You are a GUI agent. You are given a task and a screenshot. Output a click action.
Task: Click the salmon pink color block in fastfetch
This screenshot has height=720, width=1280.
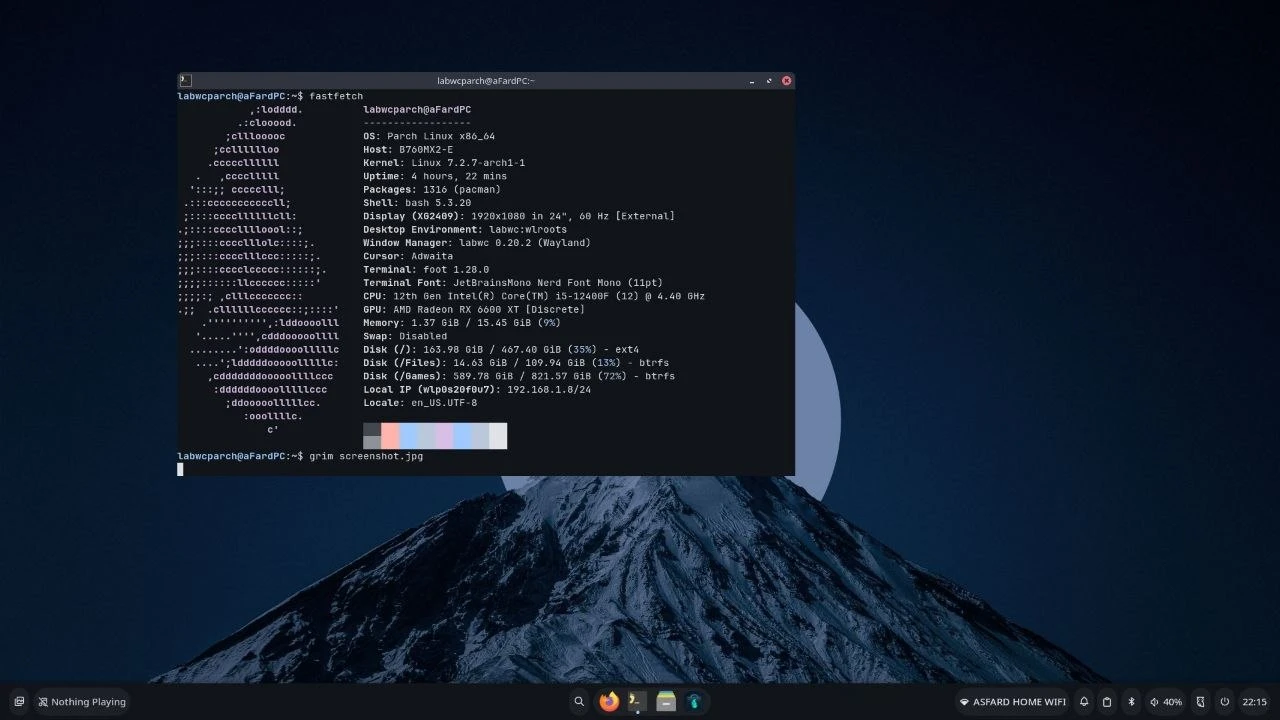pyautogui.click(x=390, y=436)
